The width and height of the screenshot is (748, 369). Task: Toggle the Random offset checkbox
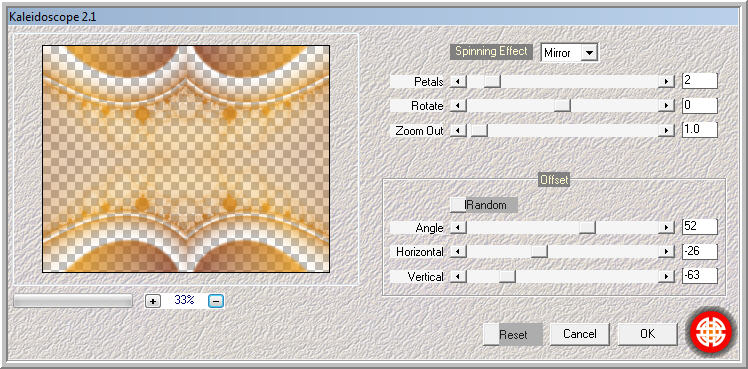click(458, 205)
